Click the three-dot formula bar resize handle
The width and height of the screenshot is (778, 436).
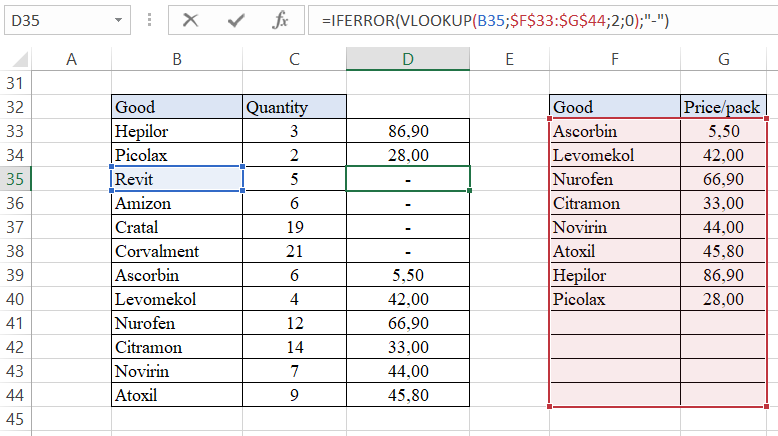(149, 19)
